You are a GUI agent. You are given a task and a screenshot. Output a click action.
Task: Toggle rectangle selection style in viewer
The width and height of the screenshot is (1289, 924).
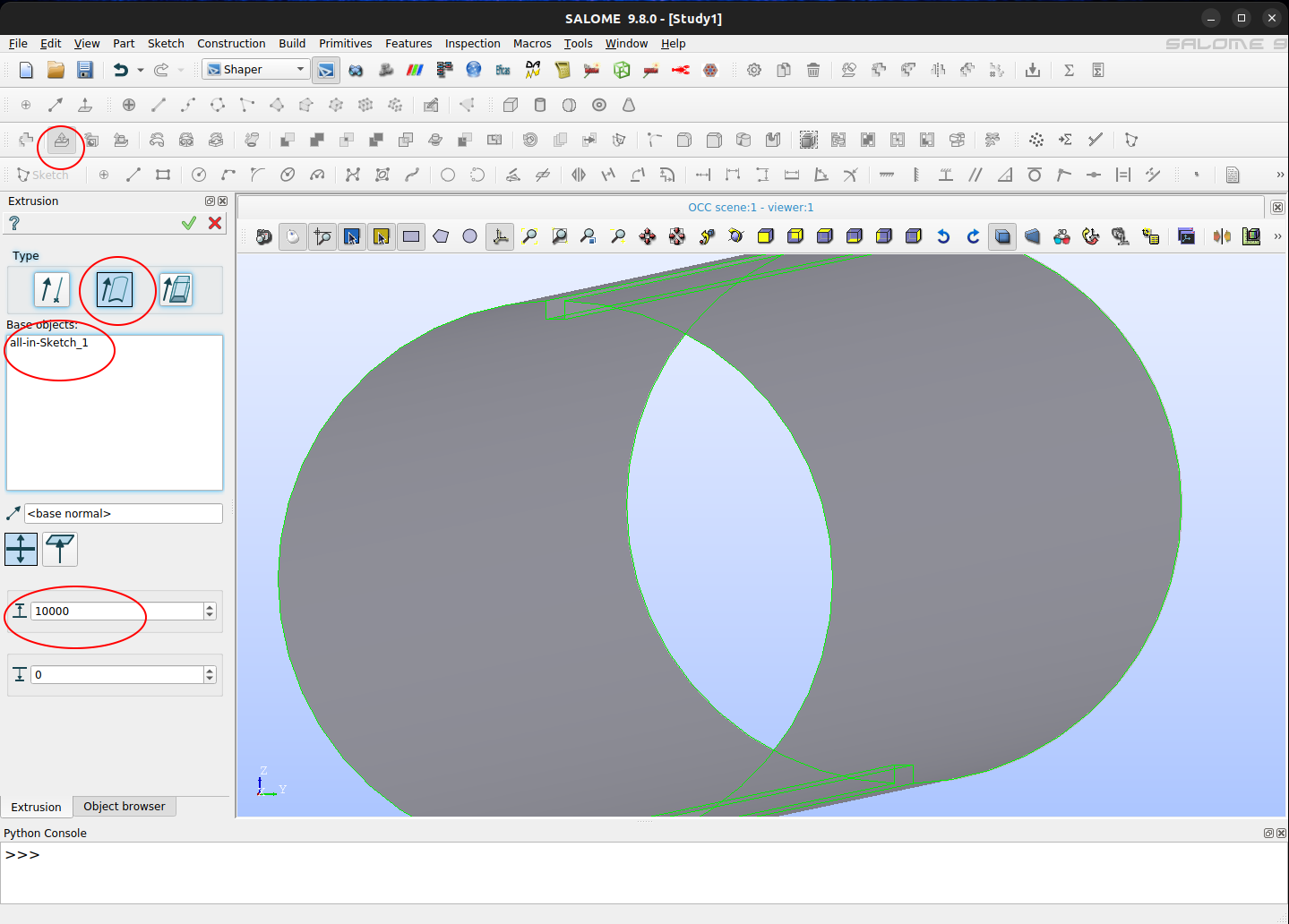[411, 236]
